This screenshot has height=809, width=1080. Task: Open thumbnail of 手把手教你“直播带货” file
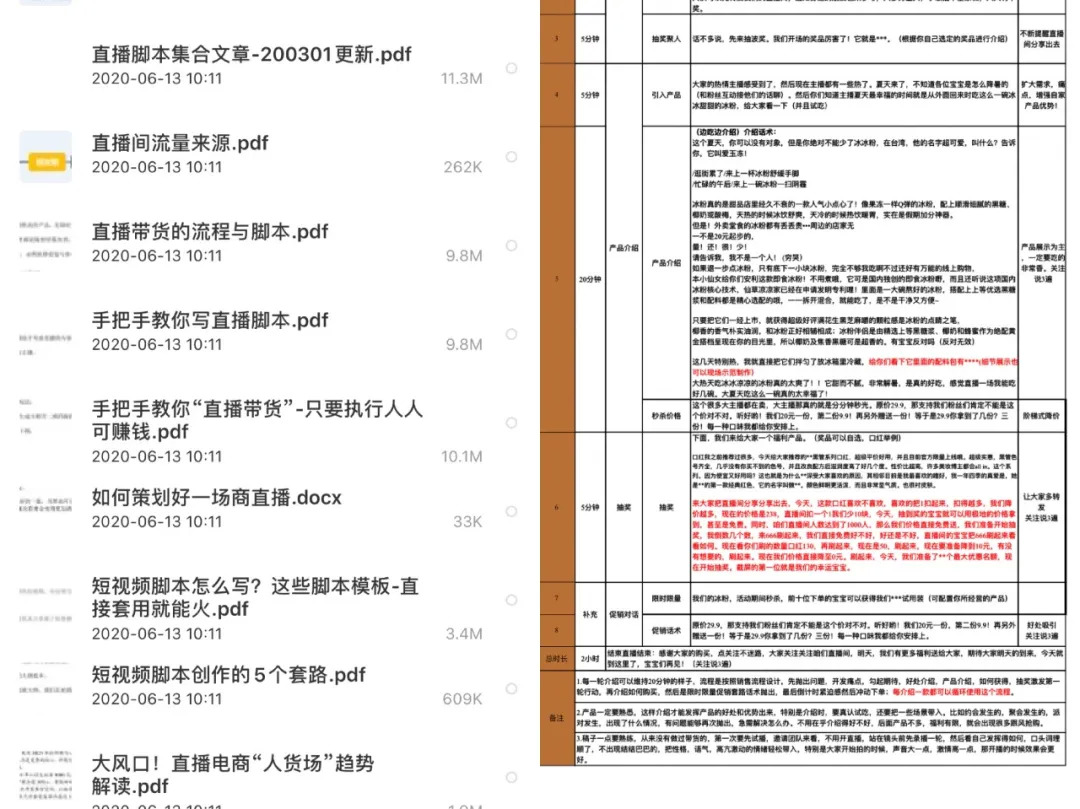coord(45,423)
